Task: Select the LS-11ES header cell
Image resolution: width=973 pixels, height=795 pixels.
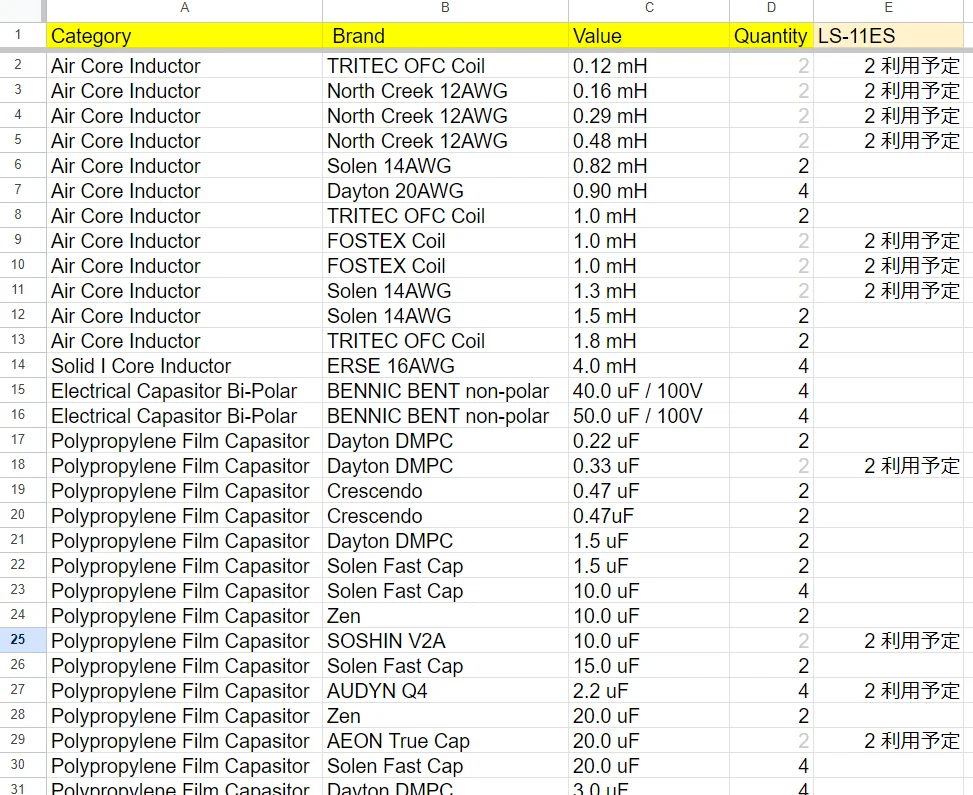Action: pyautogui.click(x=888, y=36)
